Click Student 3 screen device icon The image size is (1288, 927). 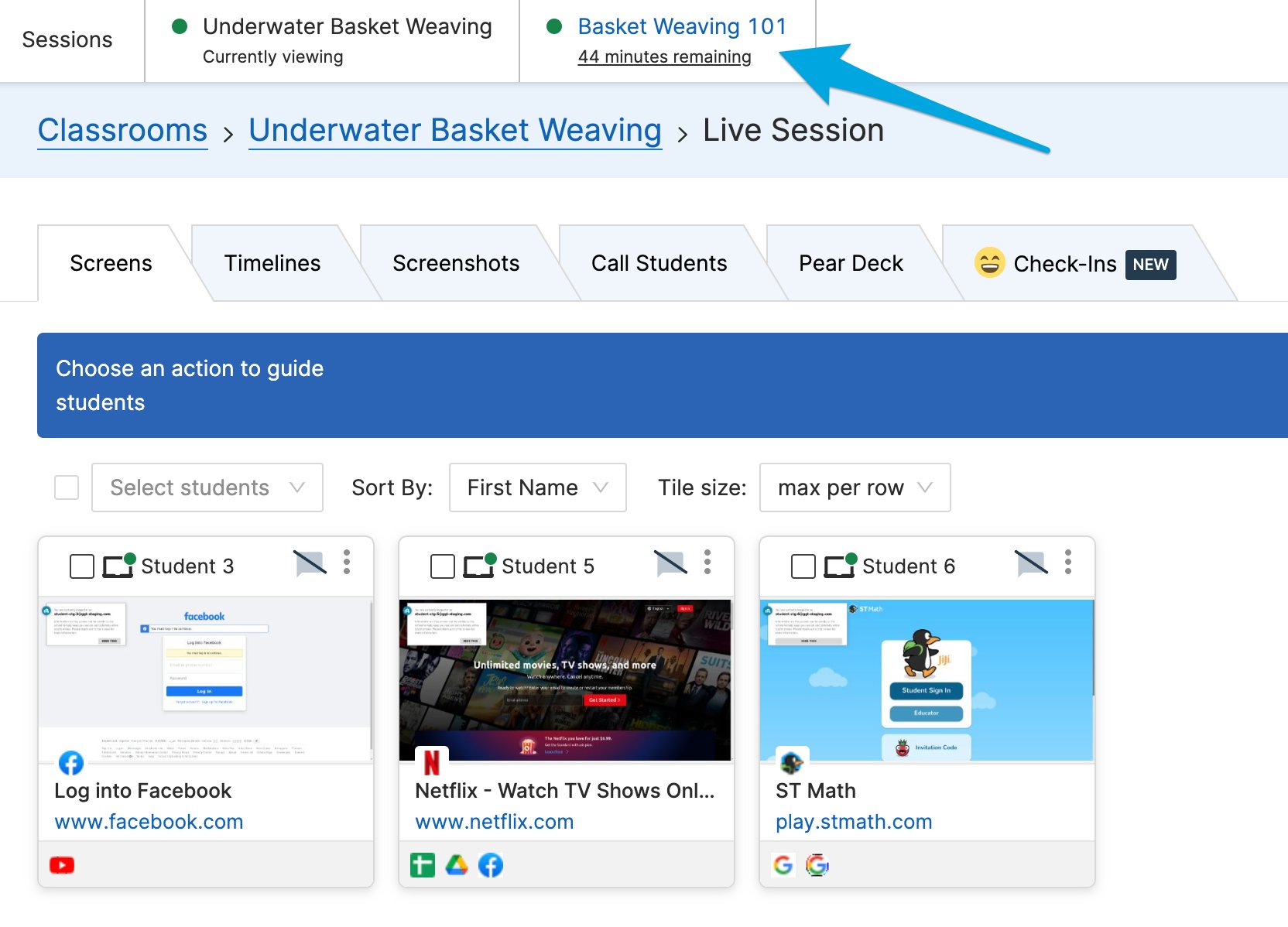tap(118, 566)
